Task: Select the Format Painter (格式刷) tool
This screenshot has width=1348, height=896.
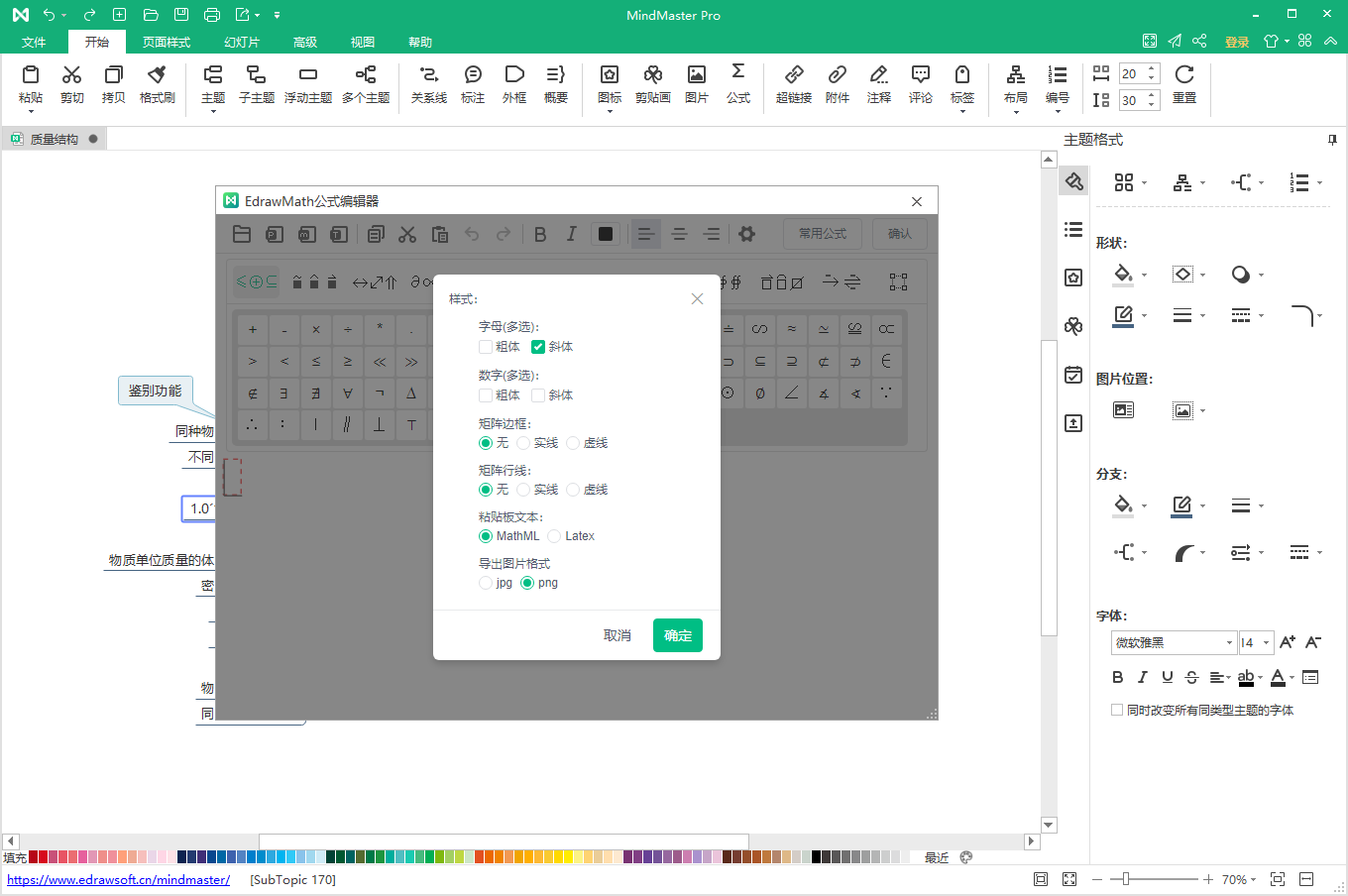Action: (x=157, y=83)
